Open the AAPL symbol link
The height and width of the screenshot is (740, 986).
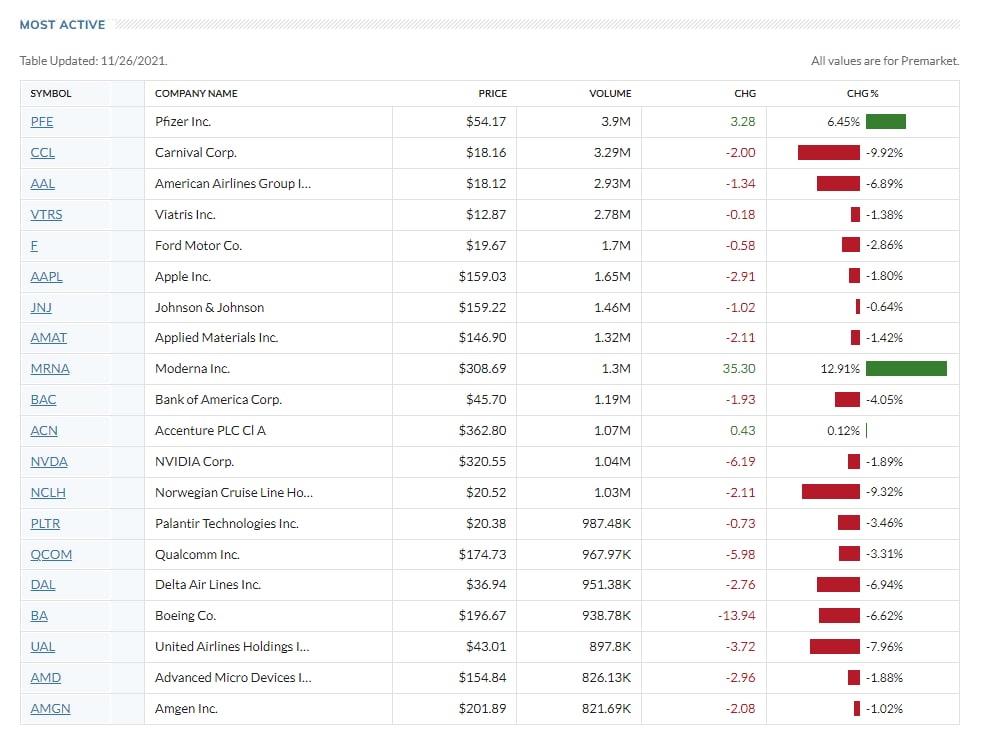[x=47, y=276]
